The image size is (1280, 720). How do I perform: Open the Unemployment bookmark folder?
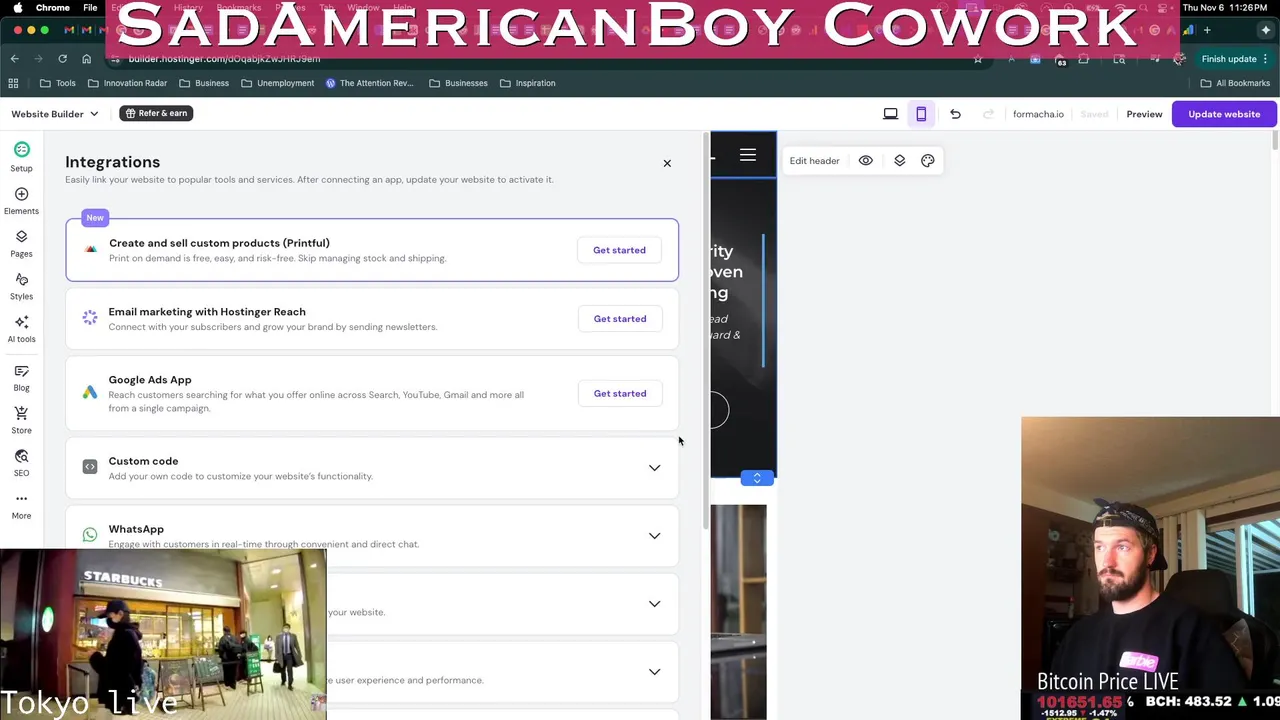(x=277, y=83)
